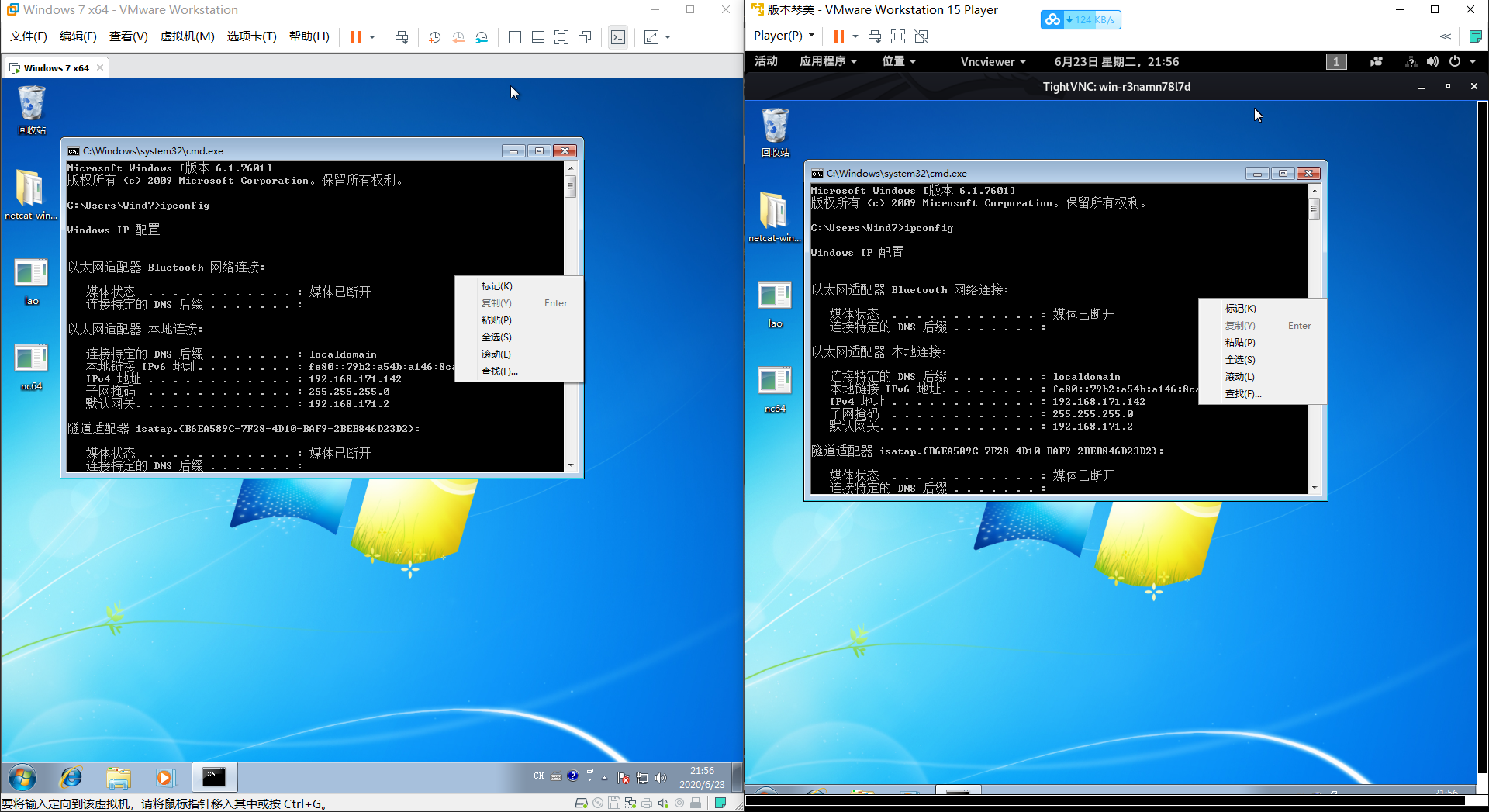This screenshot has height=812, width=1489.
Task: Expand power options arrow in VMware Player
Action: coord(855,36)
